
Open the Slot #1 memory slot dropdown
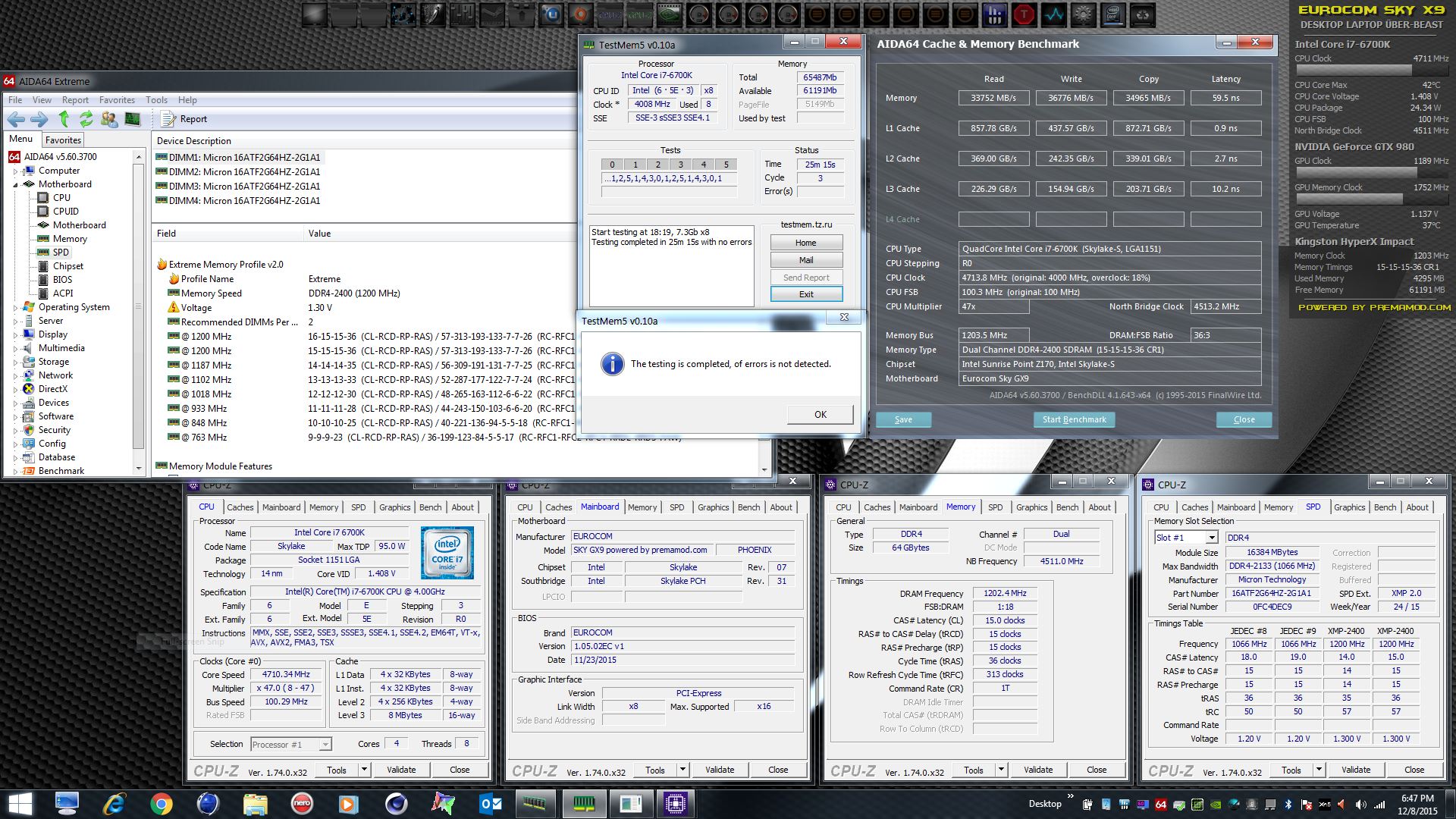[x=1211, y=538]
